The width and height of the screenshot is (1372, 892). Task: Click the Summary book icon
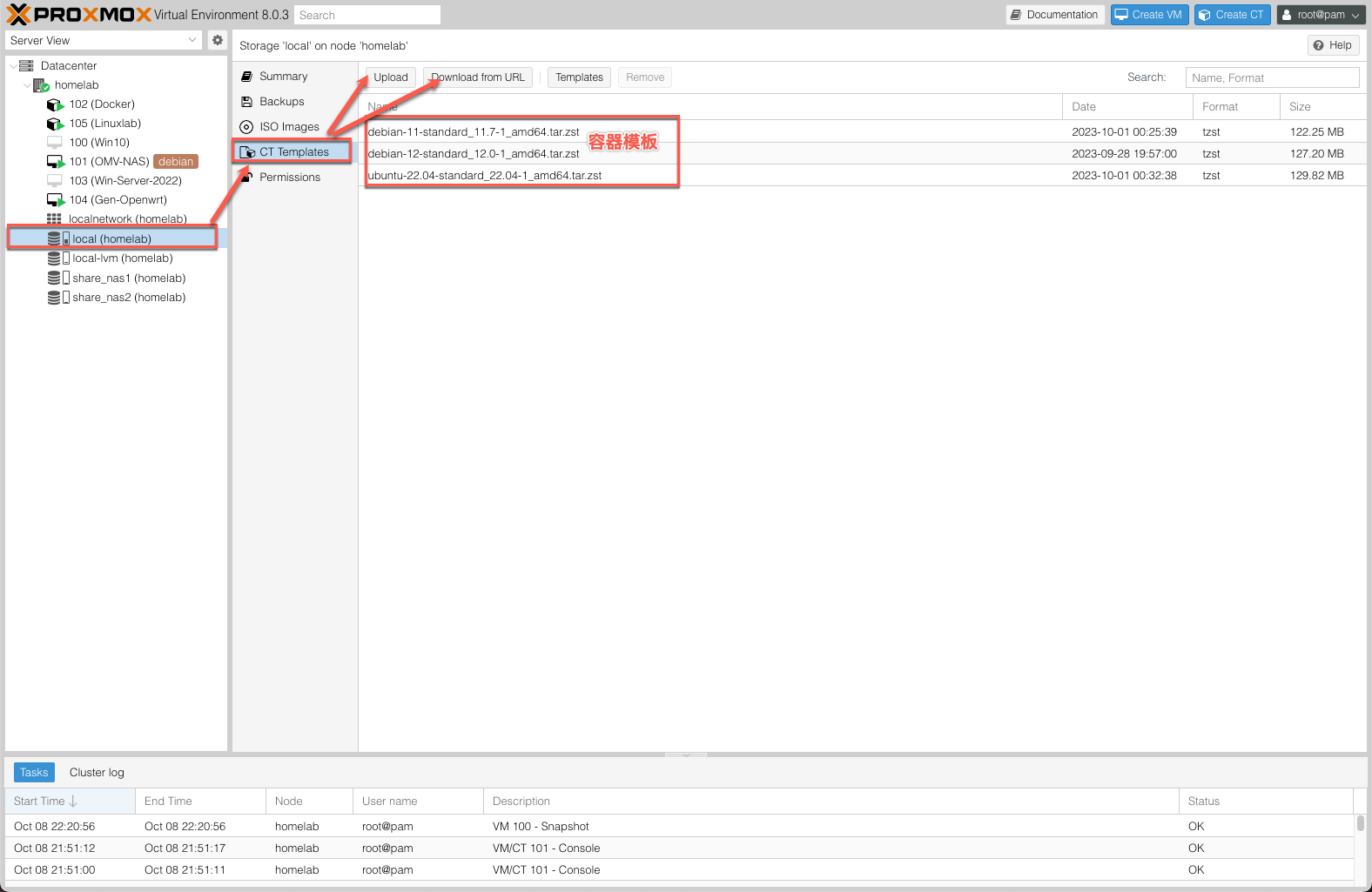click(x=246, y=77)
